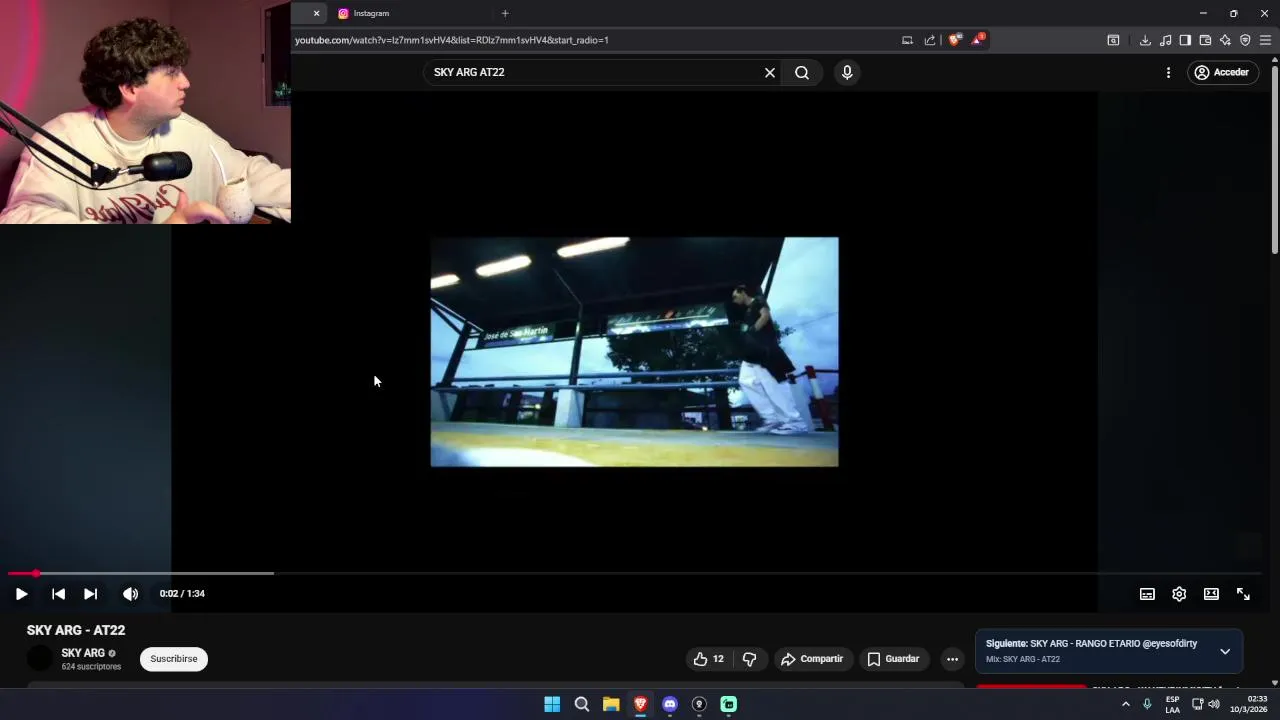Screen dimensions: 1280x720
Task: Subscribe with the Suscribirse button
Action: pyautogui.click(x=174, y=659)
